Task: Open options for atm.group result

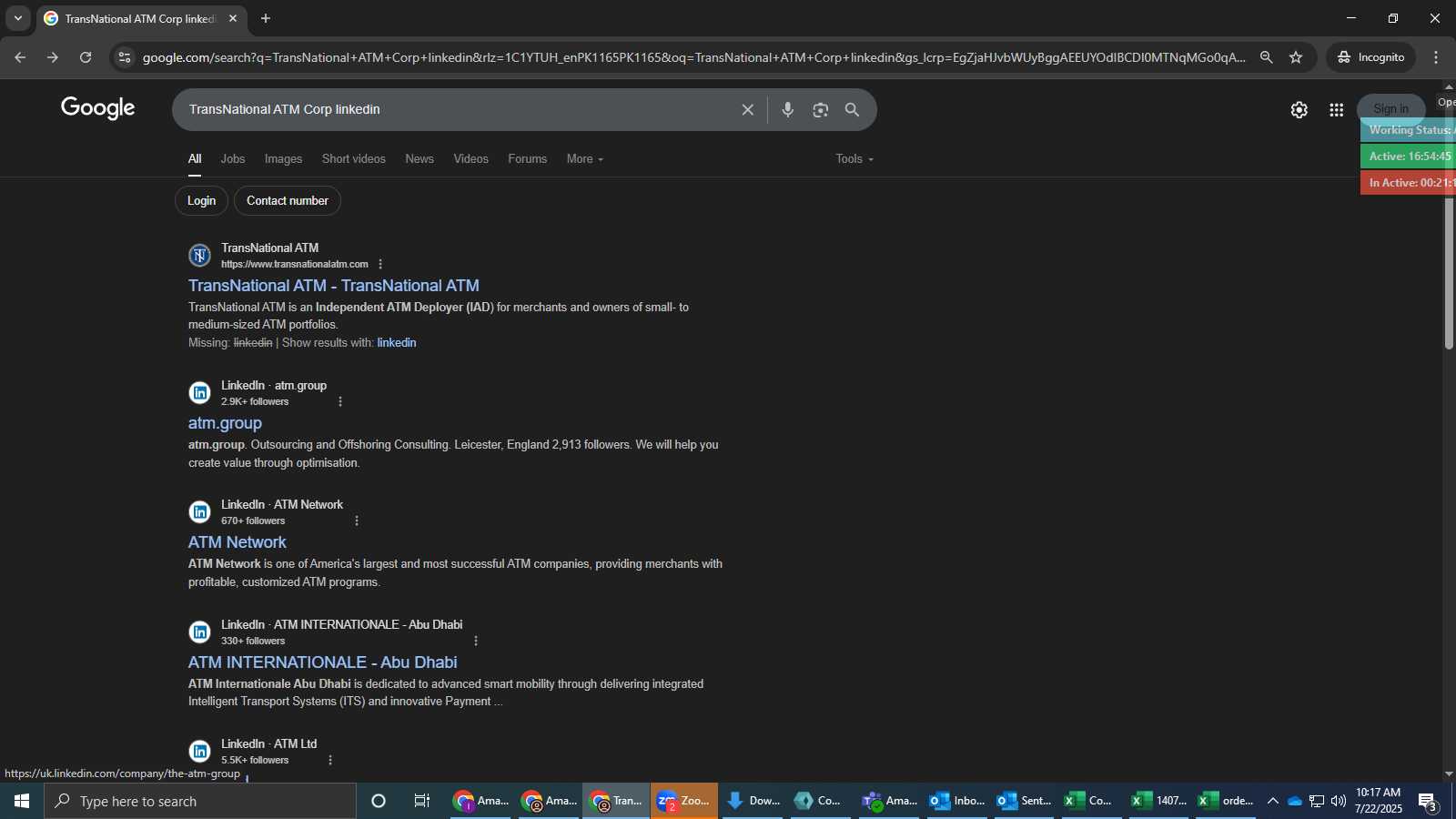Action: click(340, 401)
